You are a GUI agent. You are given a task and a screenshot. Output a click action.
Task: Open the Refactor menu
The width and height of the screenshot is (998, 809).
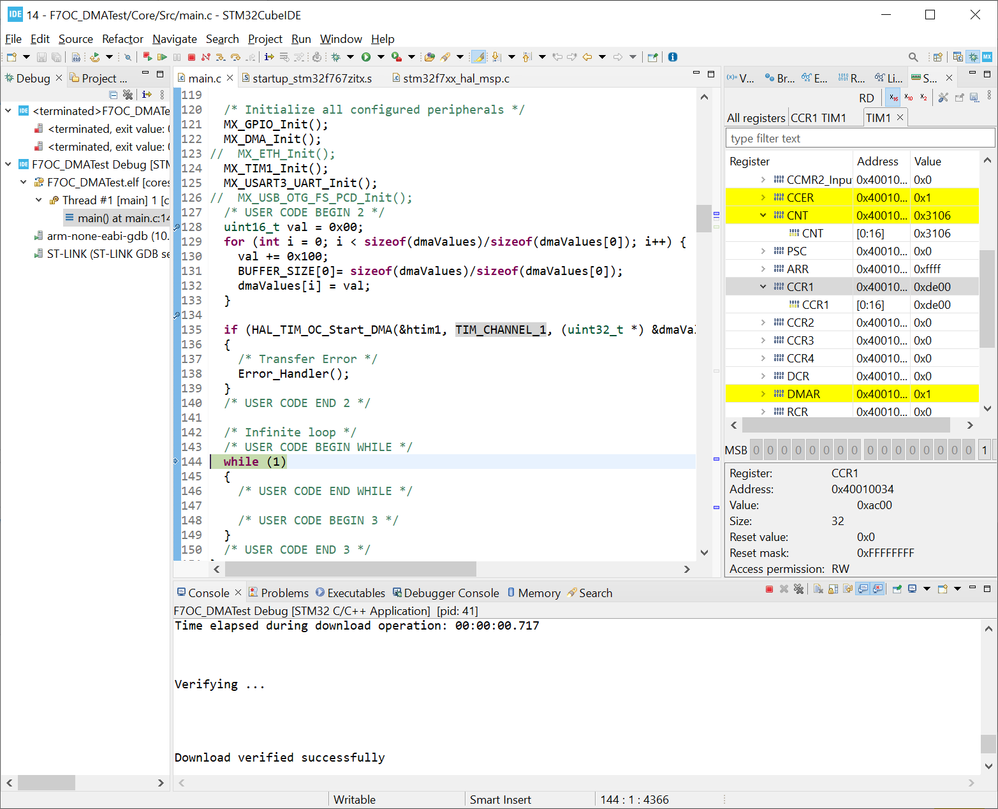point(122,39)
